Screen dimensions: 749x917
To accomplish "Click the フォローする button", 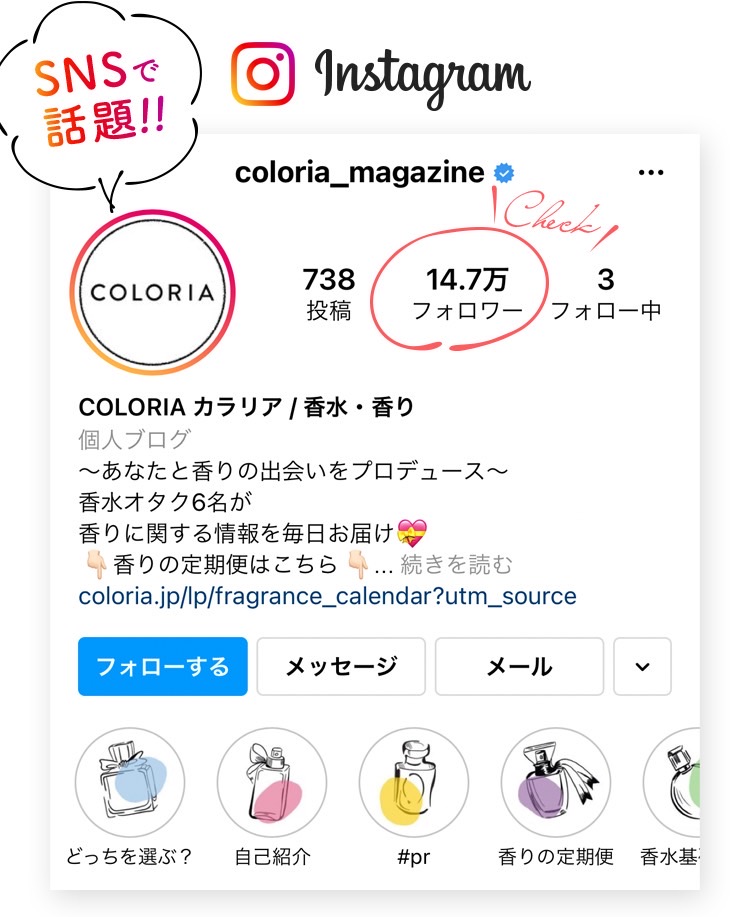I will pyautogui.click(x=163, y=666).
